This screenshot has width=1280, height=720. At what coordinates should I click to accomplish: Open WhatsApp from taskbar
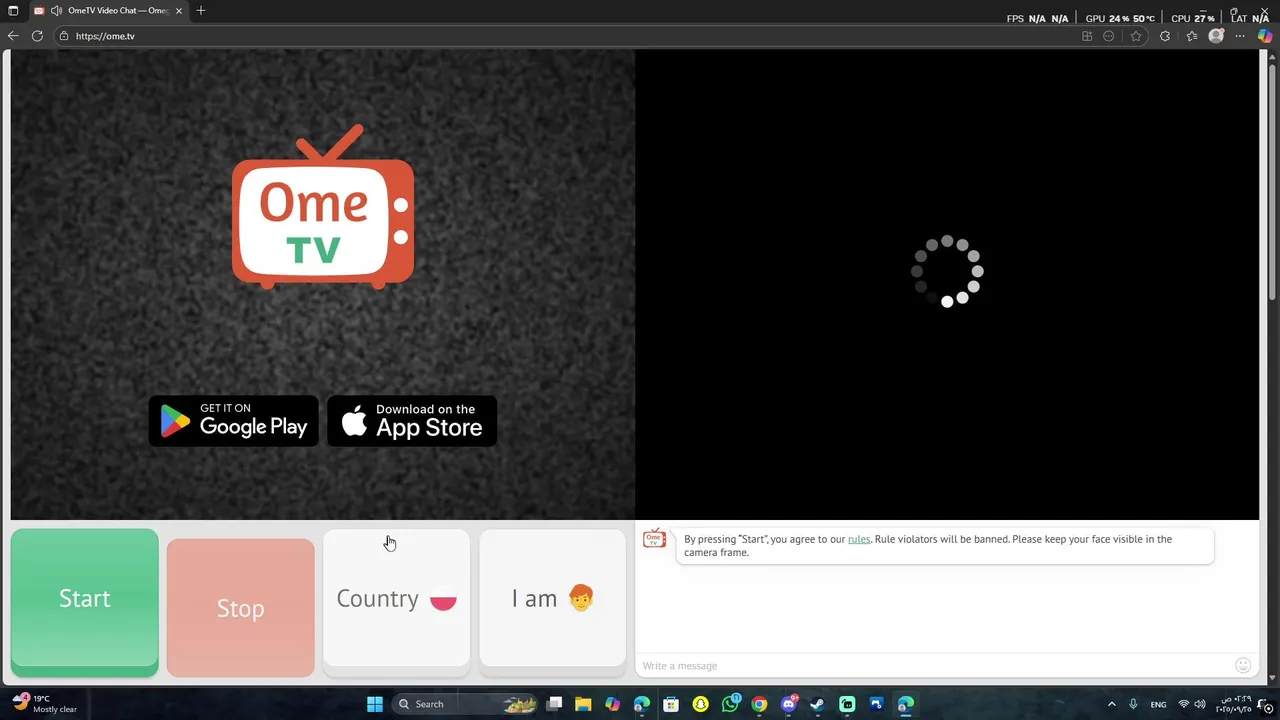point(730,704)
